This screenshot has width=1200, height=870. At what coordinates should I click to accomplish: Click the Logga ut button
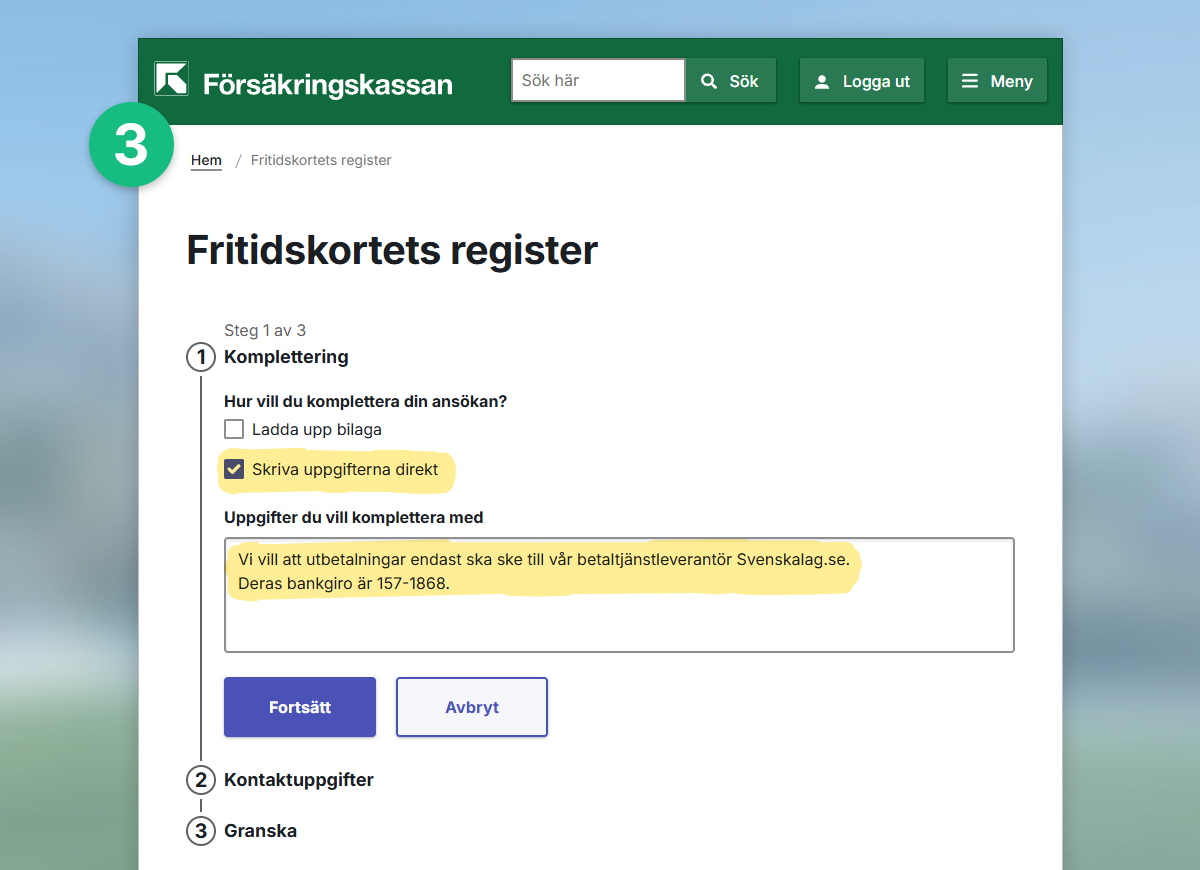tap(862, 81)
